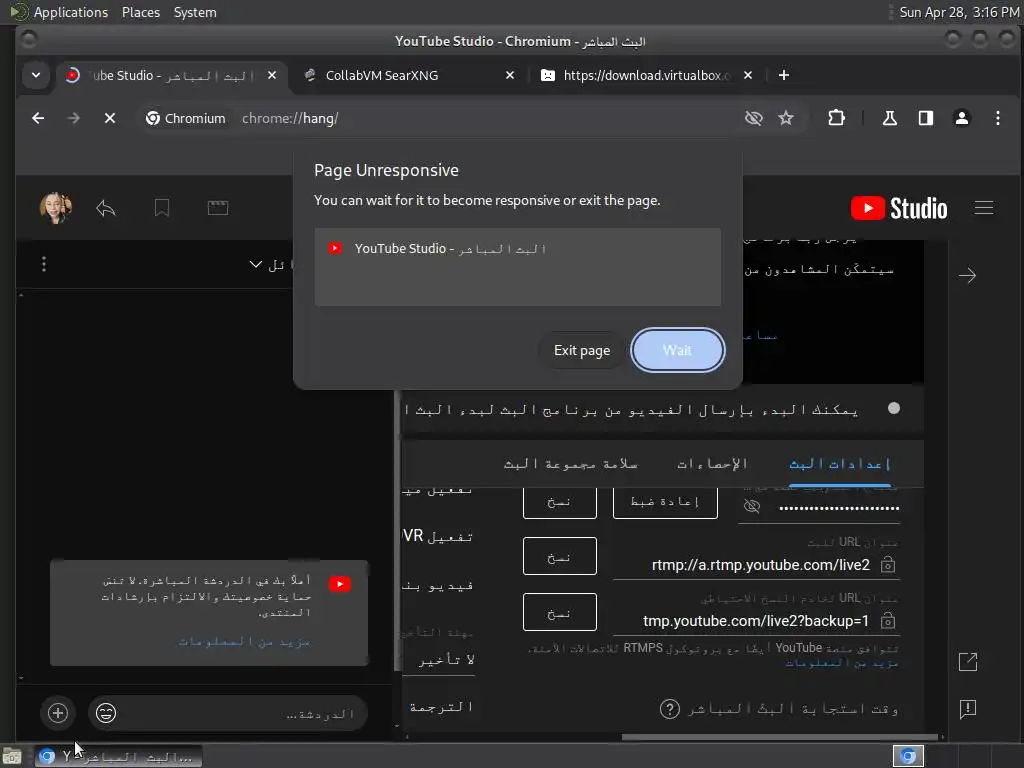Open the RTMPS 'مزيد من المعلومات' link
The width and height of the screenshot is (1024, 768).
pyautogui.click(x=841, y=663)
